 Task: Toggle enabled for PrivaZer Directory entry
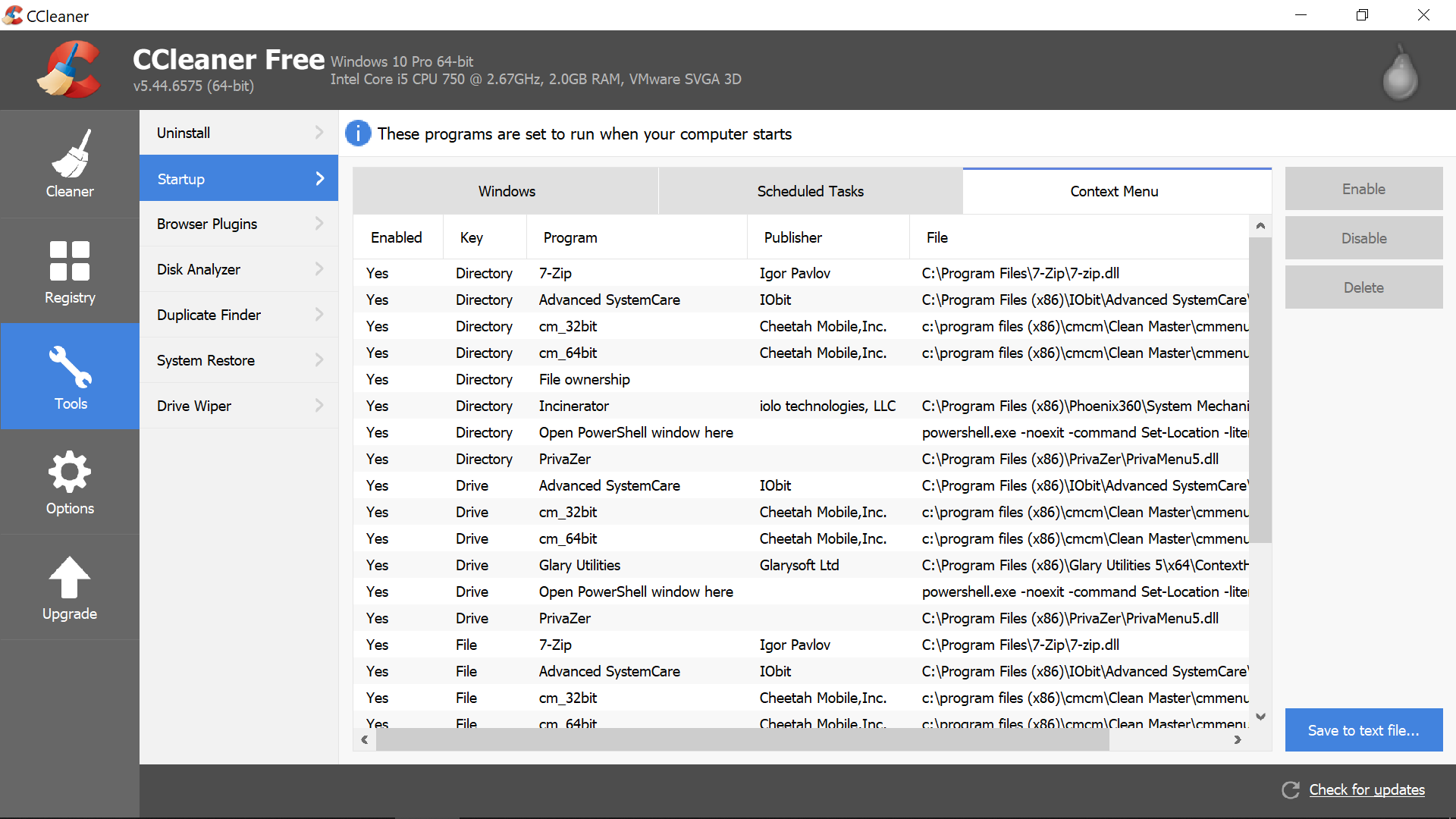click(378, 459)
